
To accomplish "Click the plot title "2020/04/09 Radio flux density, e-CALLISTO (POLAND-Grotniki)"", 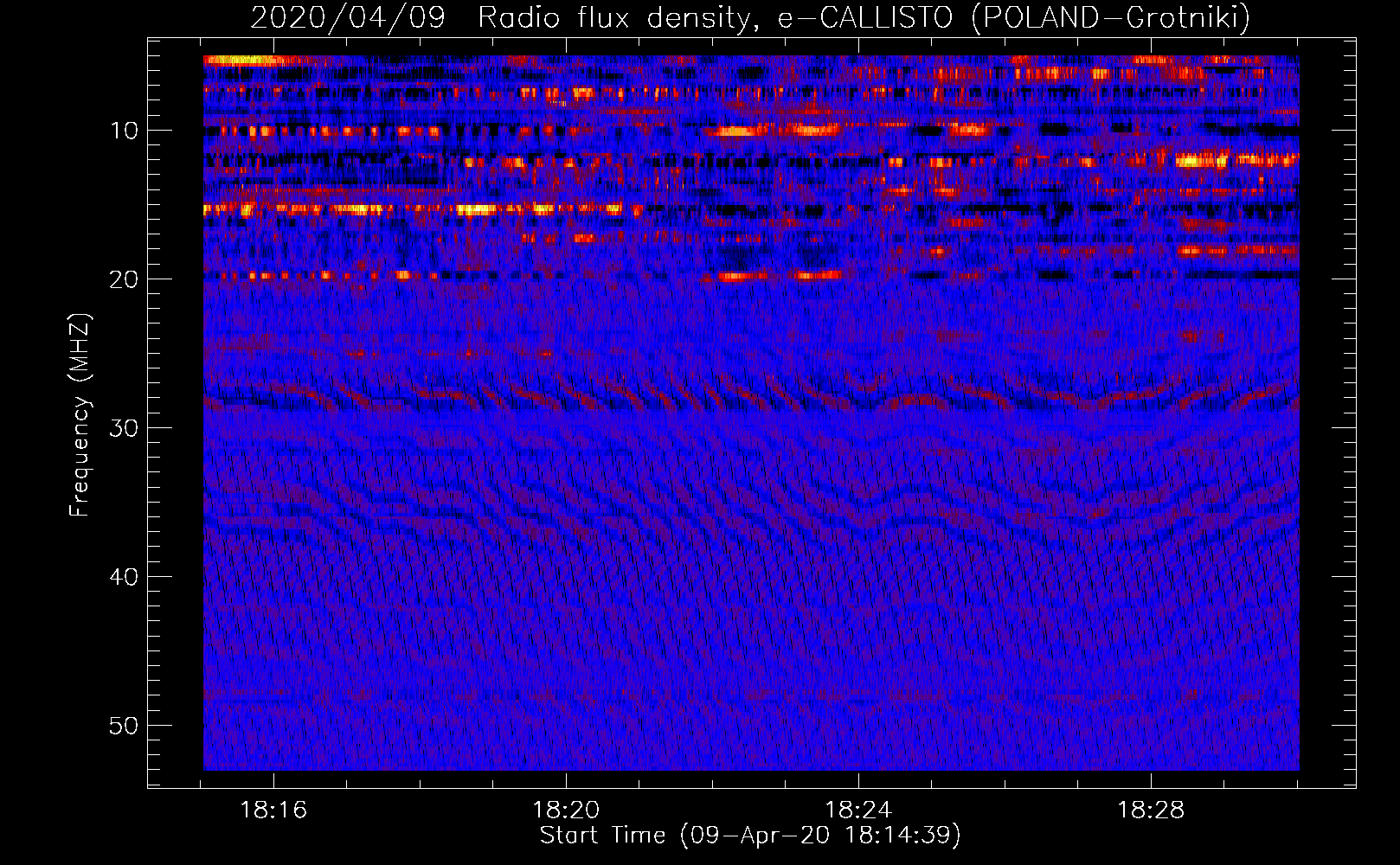I will (x=750, y=17).
